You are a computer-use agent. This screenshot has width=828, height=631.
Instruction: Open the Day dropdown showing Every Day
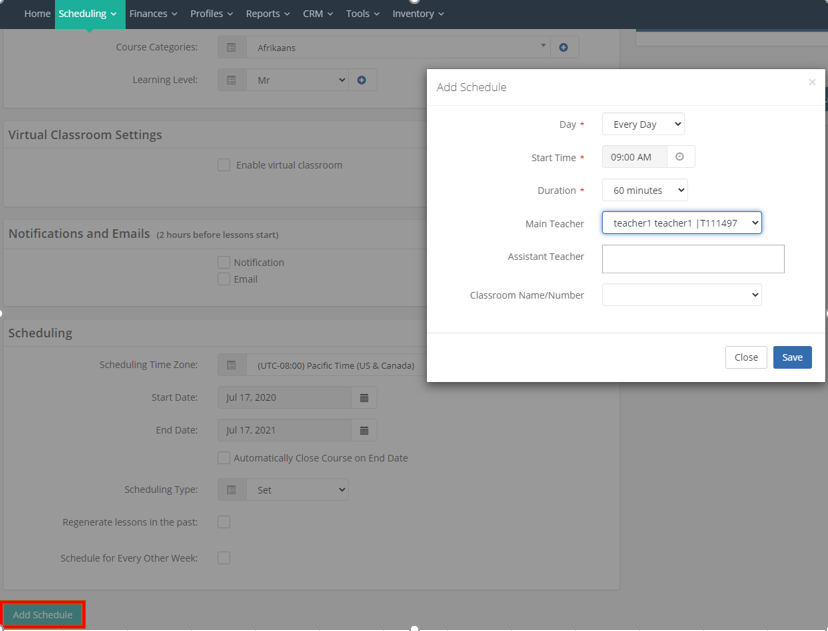point(643,125)
